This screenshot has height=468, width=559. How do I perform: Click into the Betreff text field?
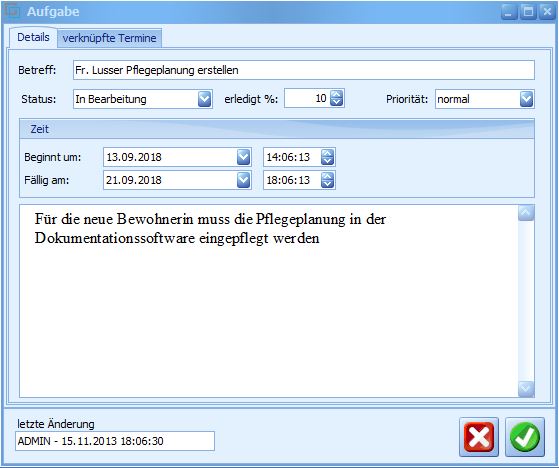click(304, 70)
